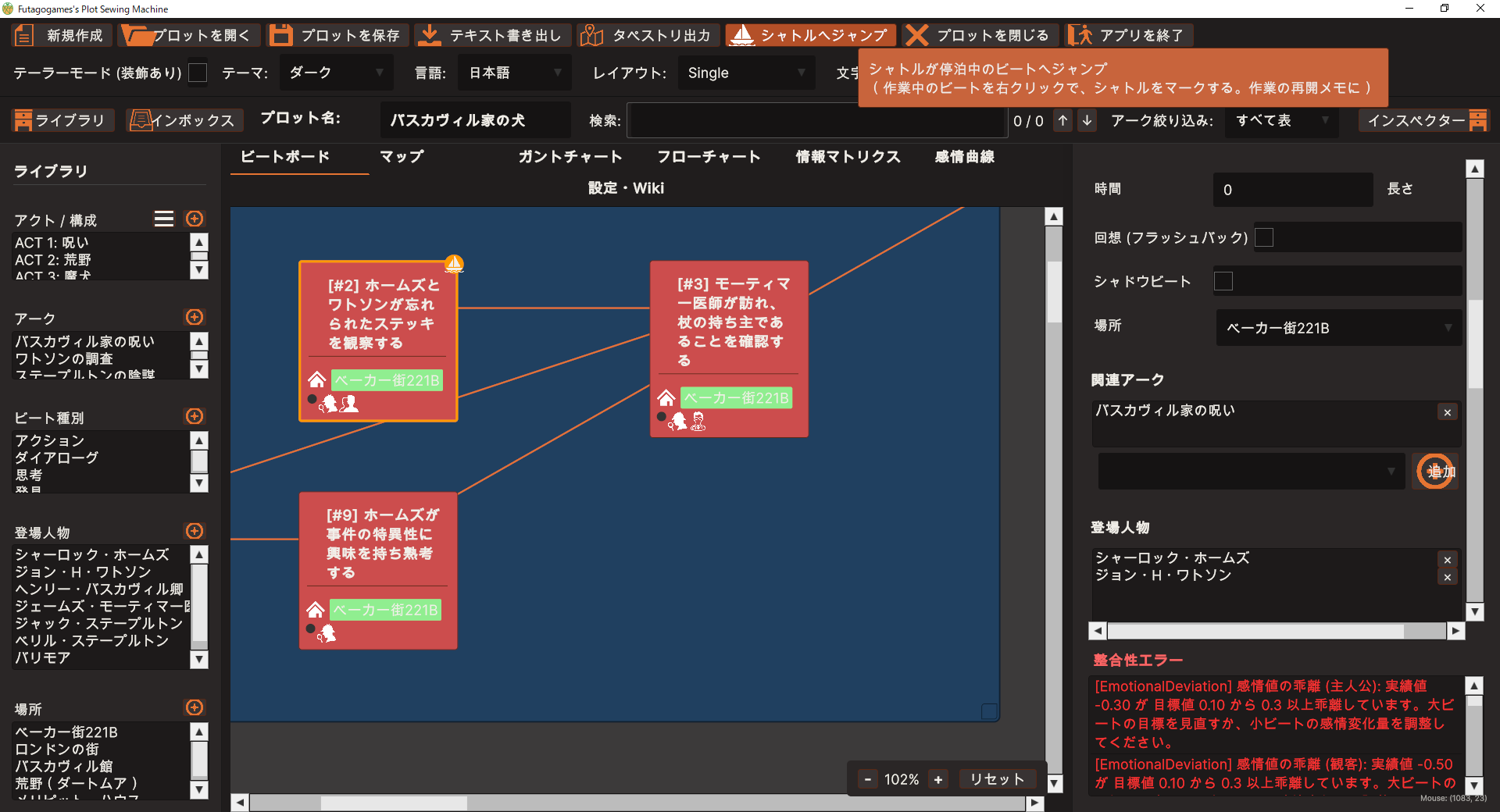Add a new アーク with plus icon
Screen dimensions: 1500x812
(195, 317)
